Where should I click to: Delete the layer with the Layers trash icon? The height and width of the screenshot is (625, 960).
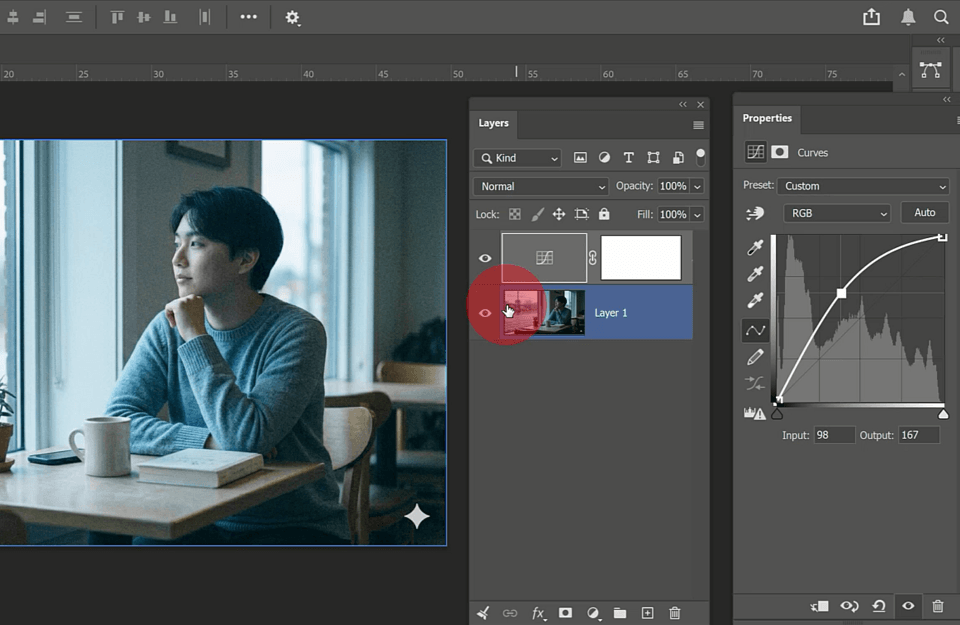(x=675, y=613)
